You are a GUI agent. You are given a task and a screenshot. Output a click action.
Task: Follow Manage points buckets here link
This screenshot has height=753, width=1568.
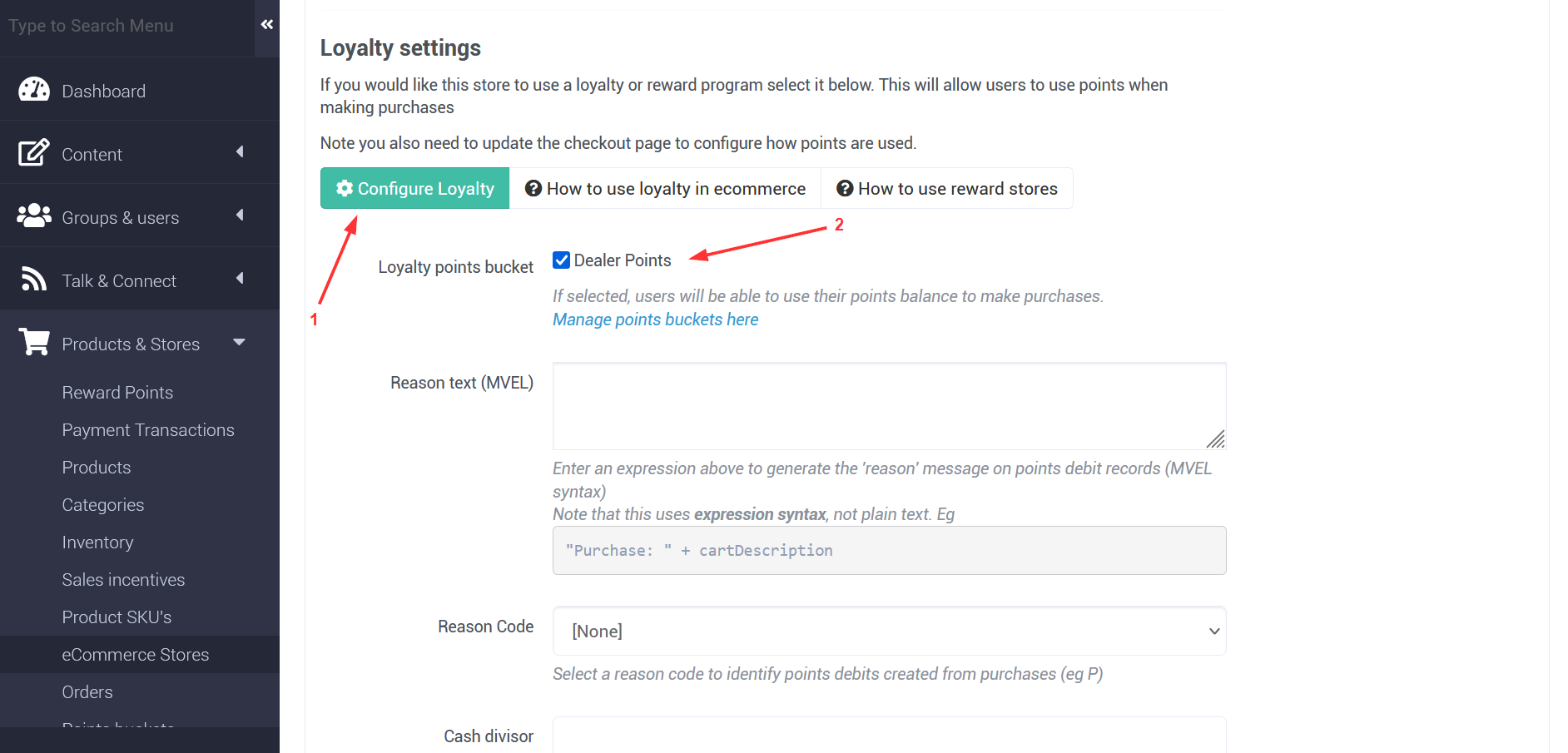[x=656, y=320]
